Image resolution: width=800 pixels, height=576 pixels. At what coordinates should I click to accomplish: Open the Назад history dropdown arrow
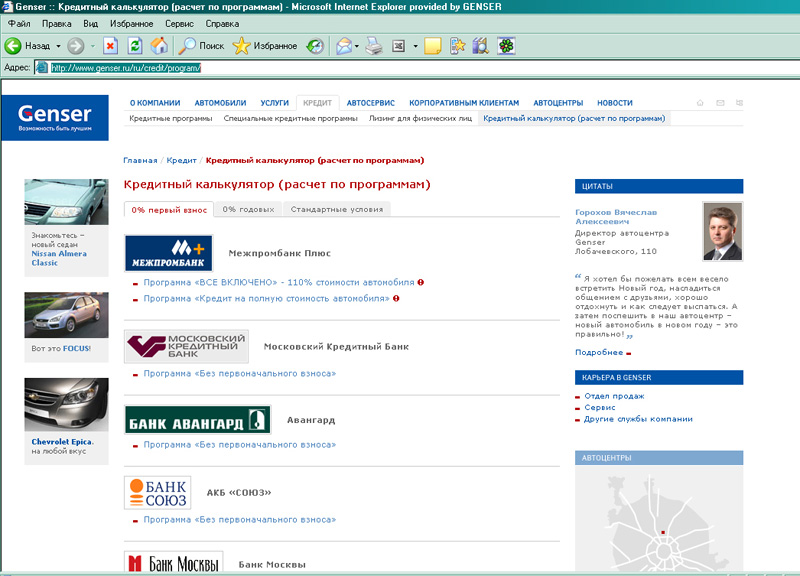click(x=58, y=46)
